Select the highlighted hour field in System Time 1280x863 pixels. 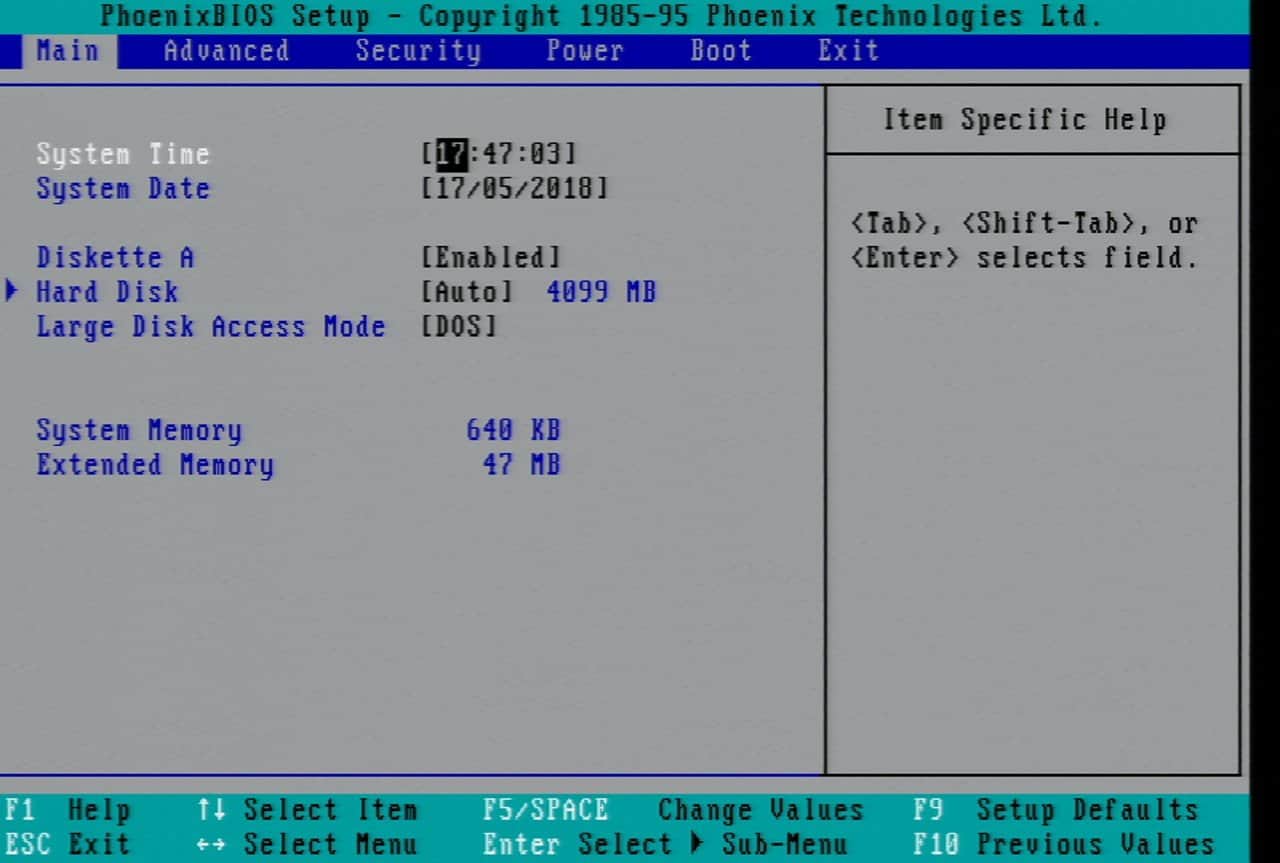(x=453, y=154)
